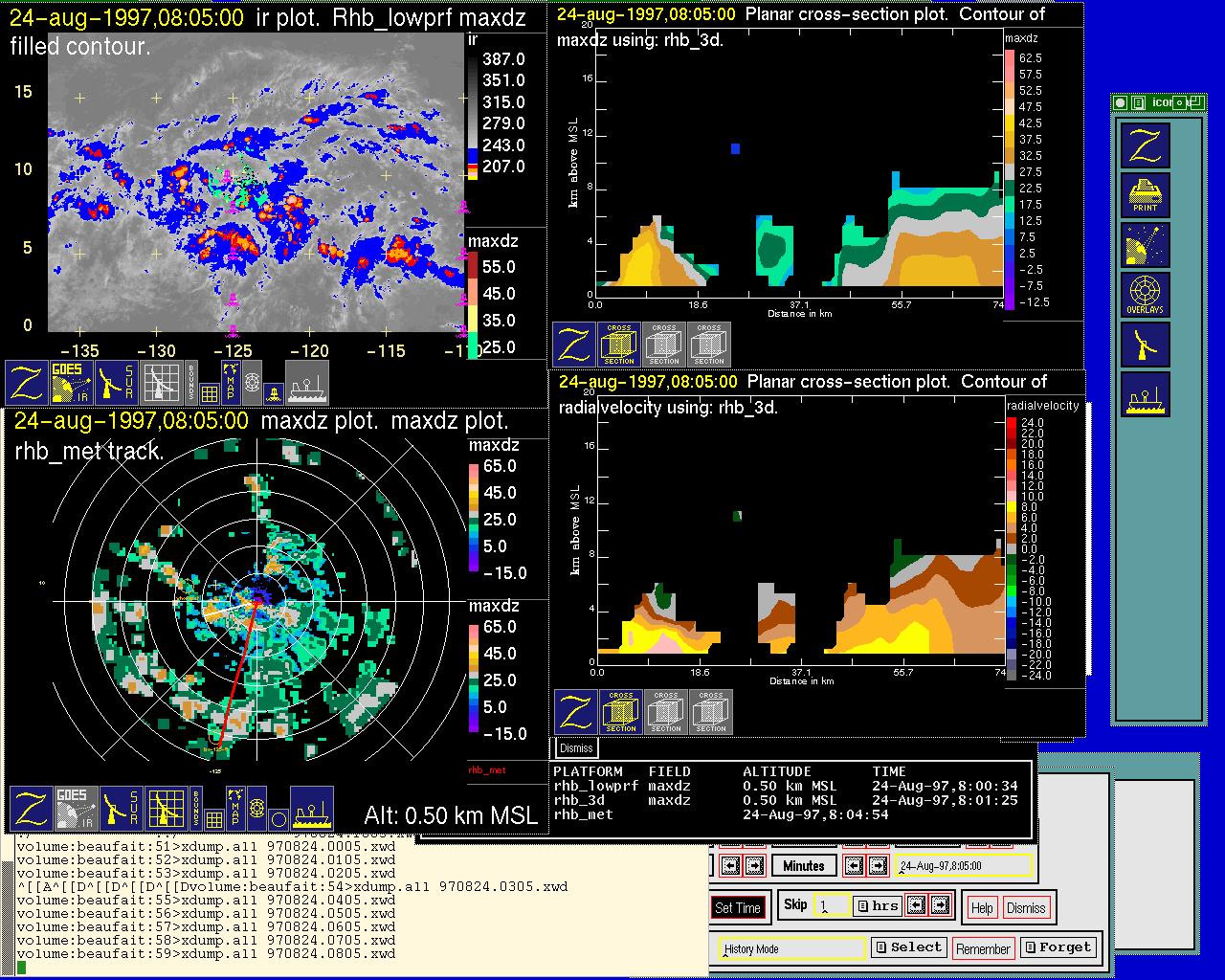Toggle the circle icon in the maxdz plot window
The height and width of the screenshot is (980, 1225).
(278, 819)
